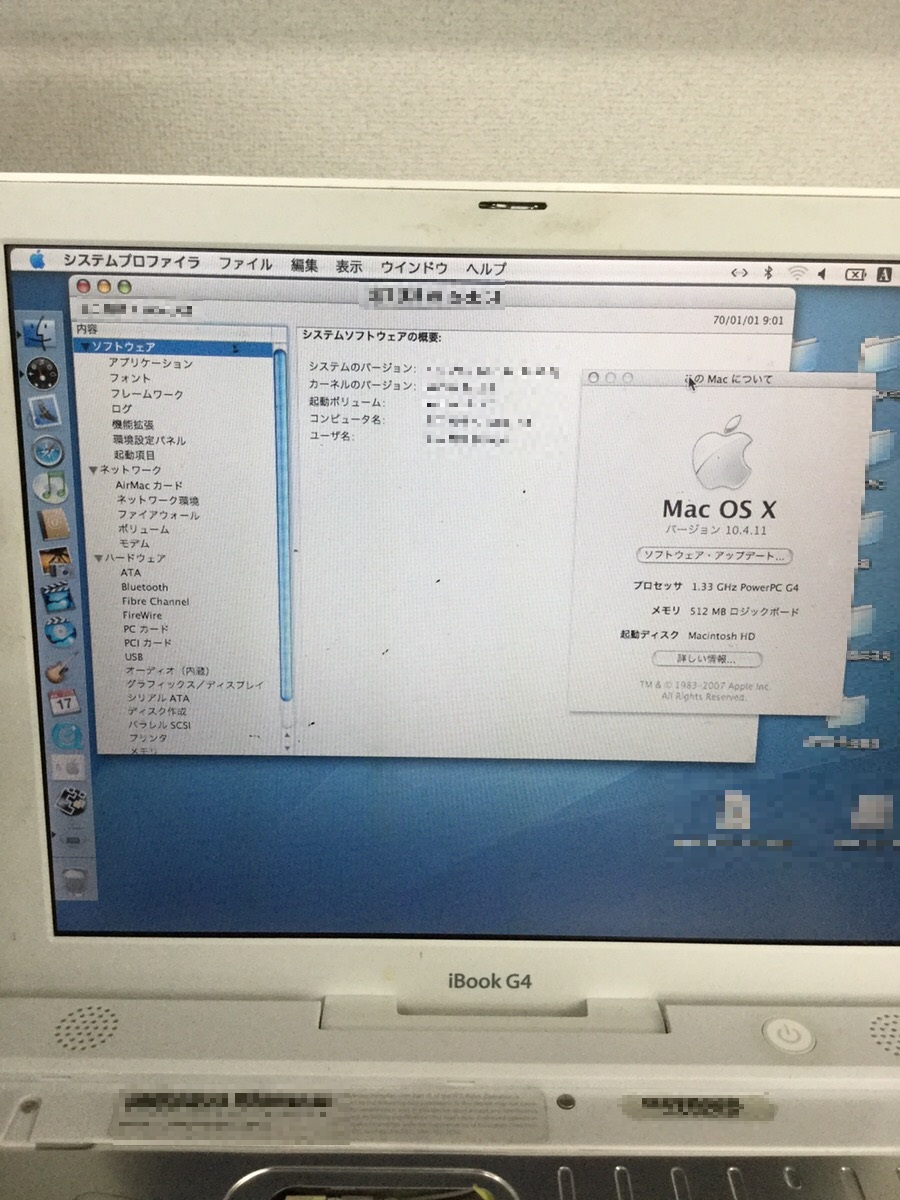Select ATA under ハードウェア
Viewport: 900px width, 1200px height.
[131, 573]
